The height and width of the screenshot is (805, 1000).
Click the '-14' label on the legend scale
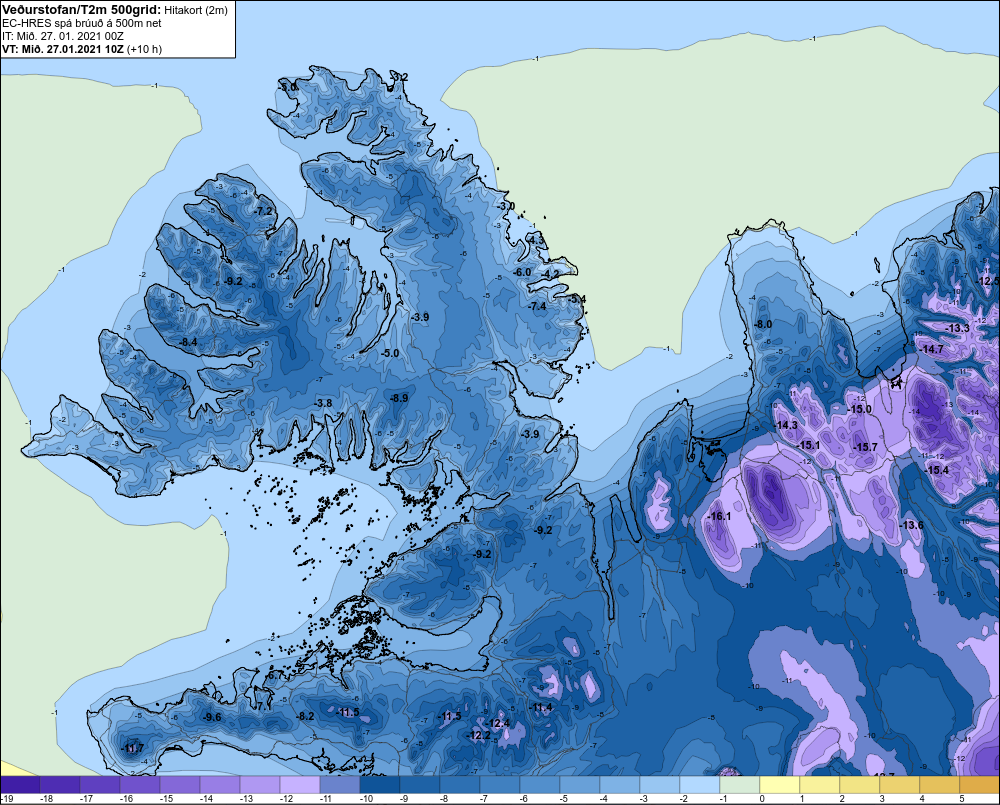pyautogui.click(x=206, y=799)
